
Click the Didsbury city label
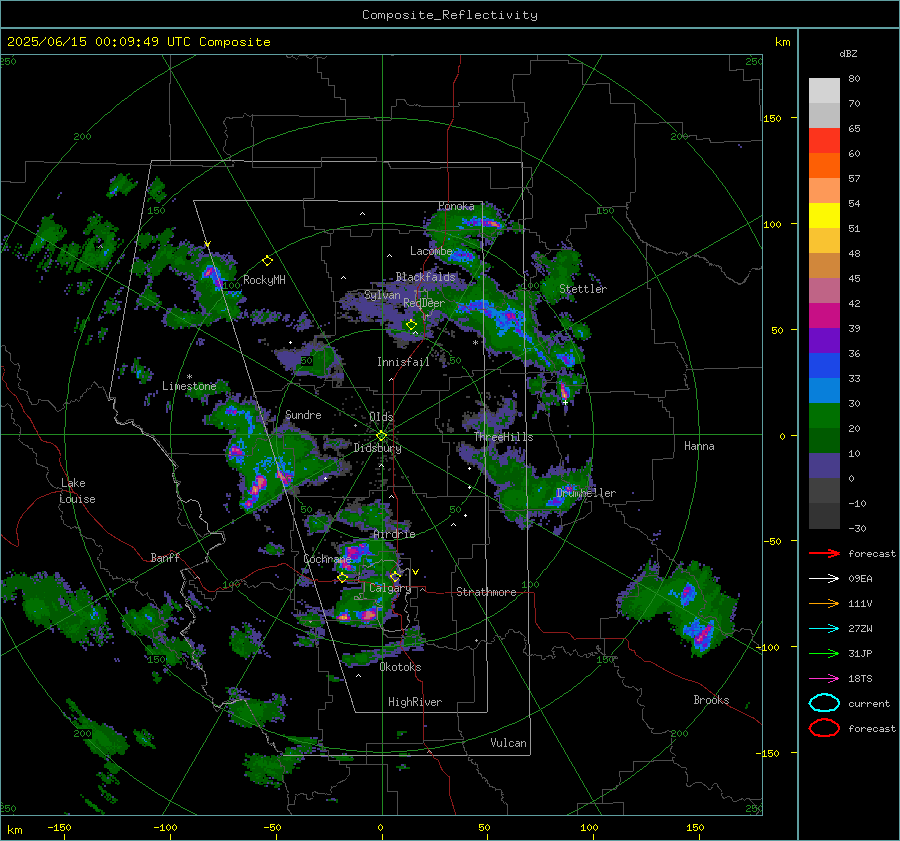pyautogui.click(x=377, y=448)
